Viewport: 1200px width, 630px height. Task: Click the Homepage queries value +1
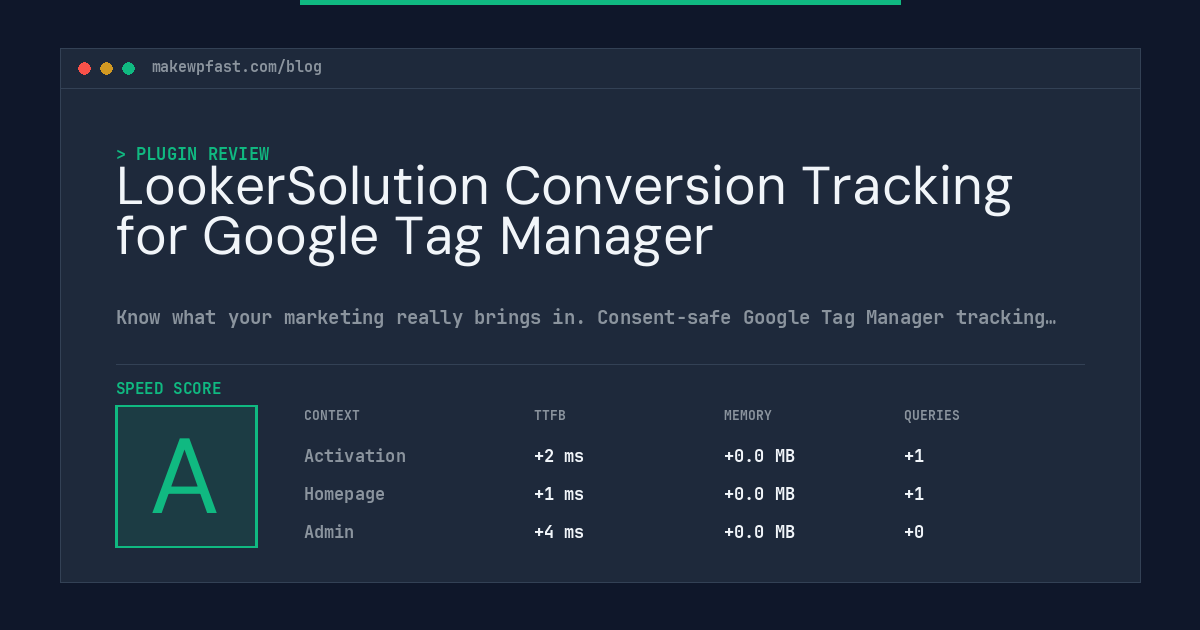tap(914, 494)
